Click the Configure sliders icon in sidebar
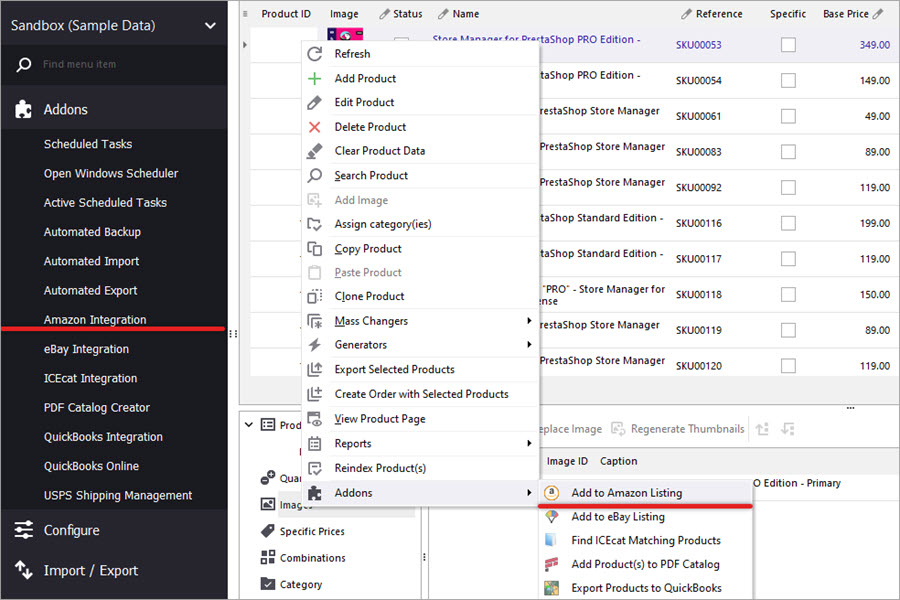The height and width of the screenshot is (600, 900). [24, 530]
